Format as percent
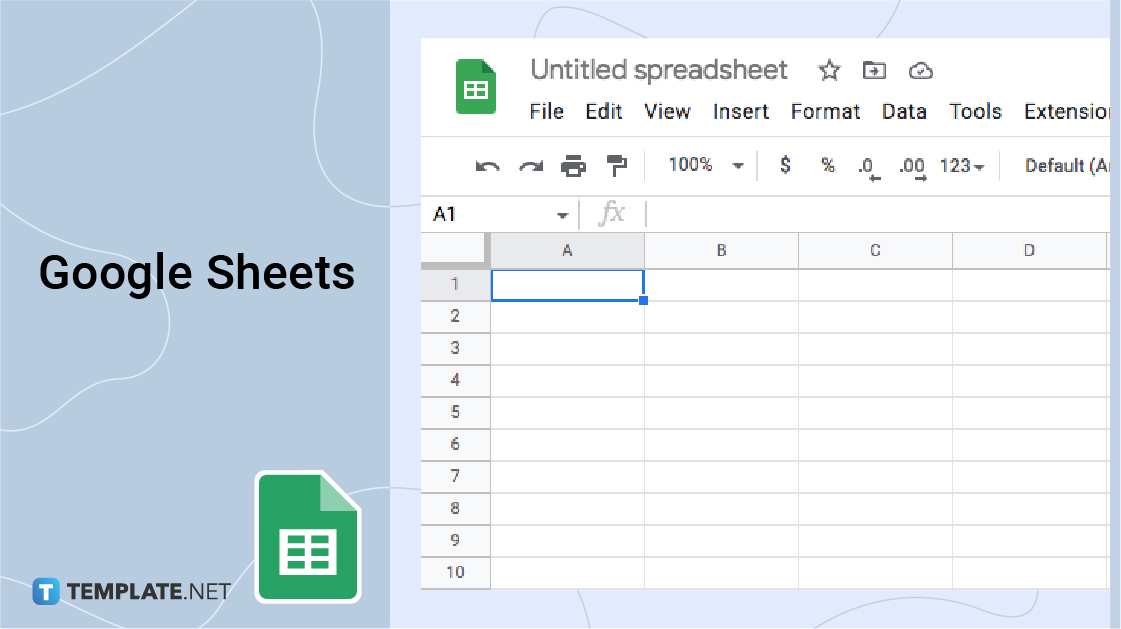The image size is (1121, 629). coord(828,165)
